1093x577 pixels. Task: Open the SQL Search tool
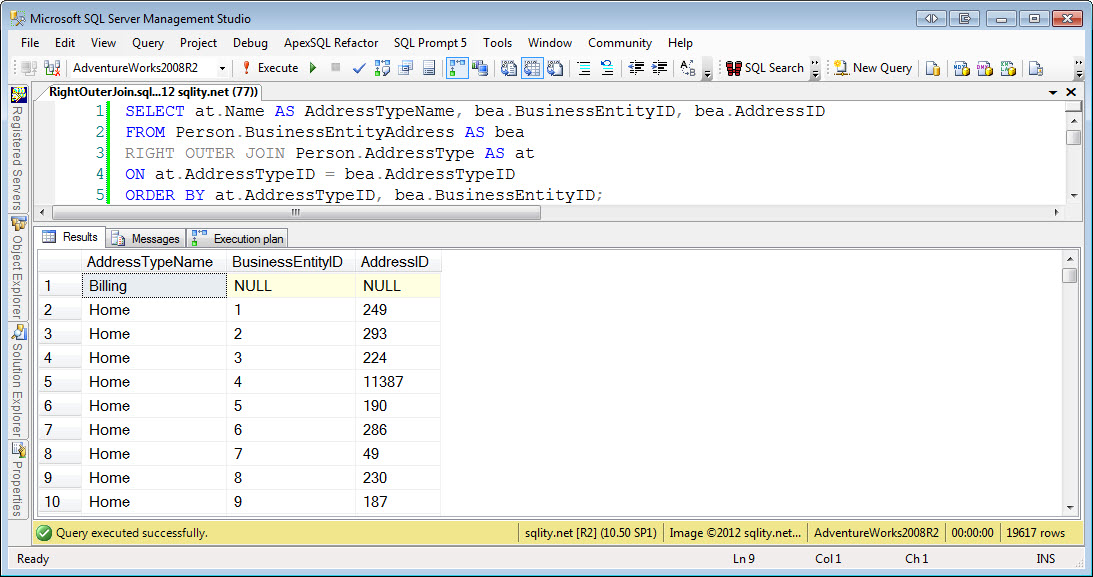point(765,68)
